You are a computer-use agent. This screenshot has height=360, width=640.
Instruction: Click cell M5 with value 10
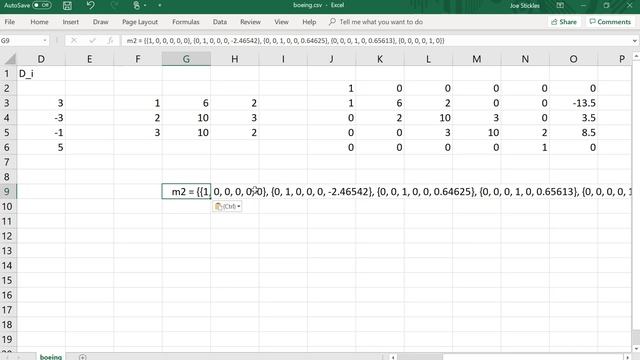[x=477, y=133]
